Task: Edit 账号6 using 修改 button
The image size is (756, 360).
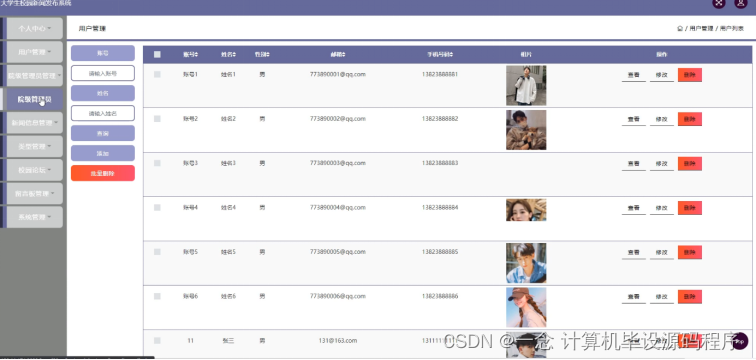Action: tap(662, 296)
